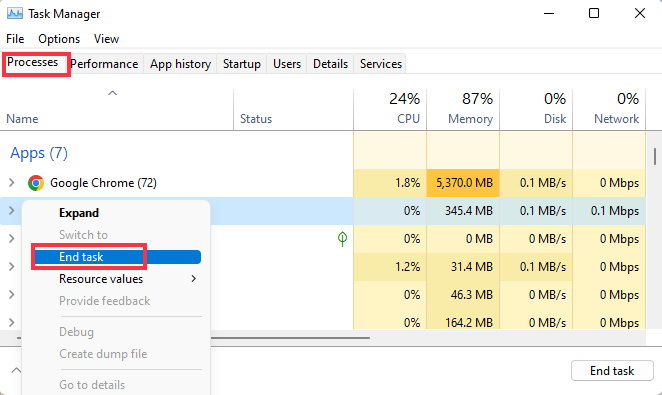
Task: Select the Processes tab
Action: point(33,62)
